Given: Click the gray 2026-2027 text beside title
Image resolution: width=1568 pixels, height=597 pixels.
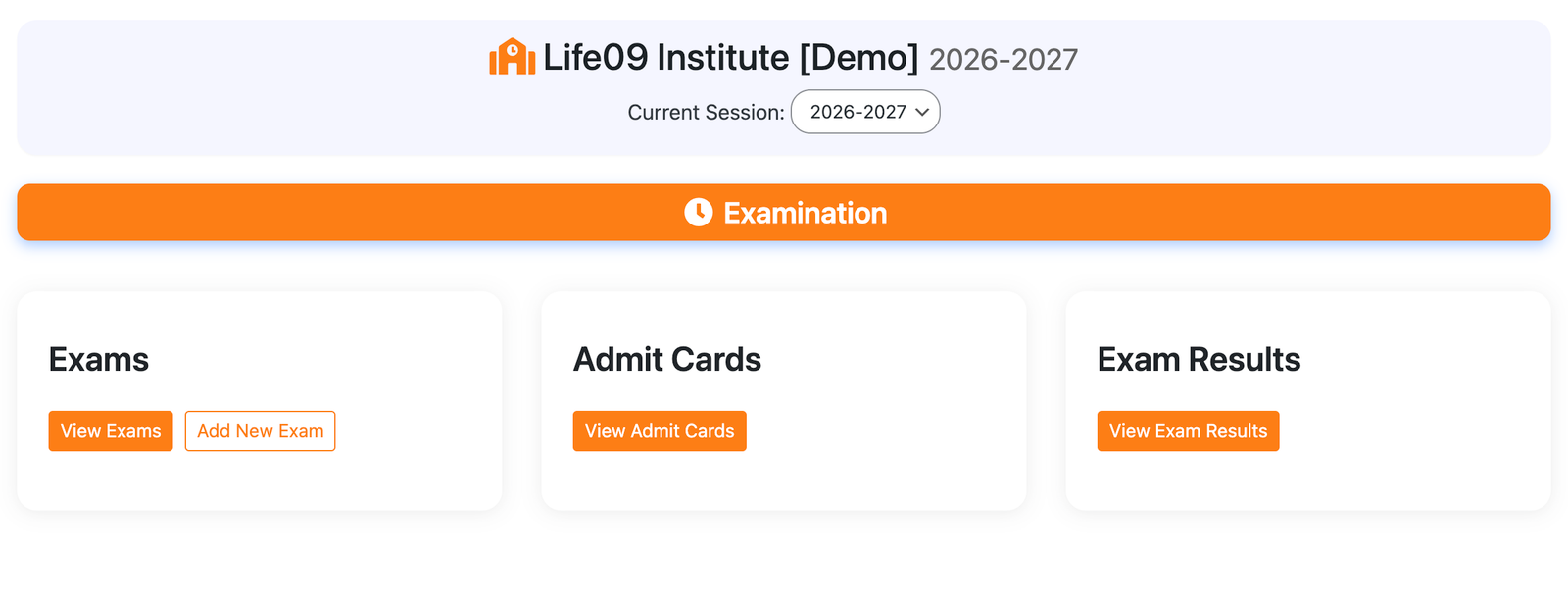Looking at the screenshot, I should pos(1004,60).
